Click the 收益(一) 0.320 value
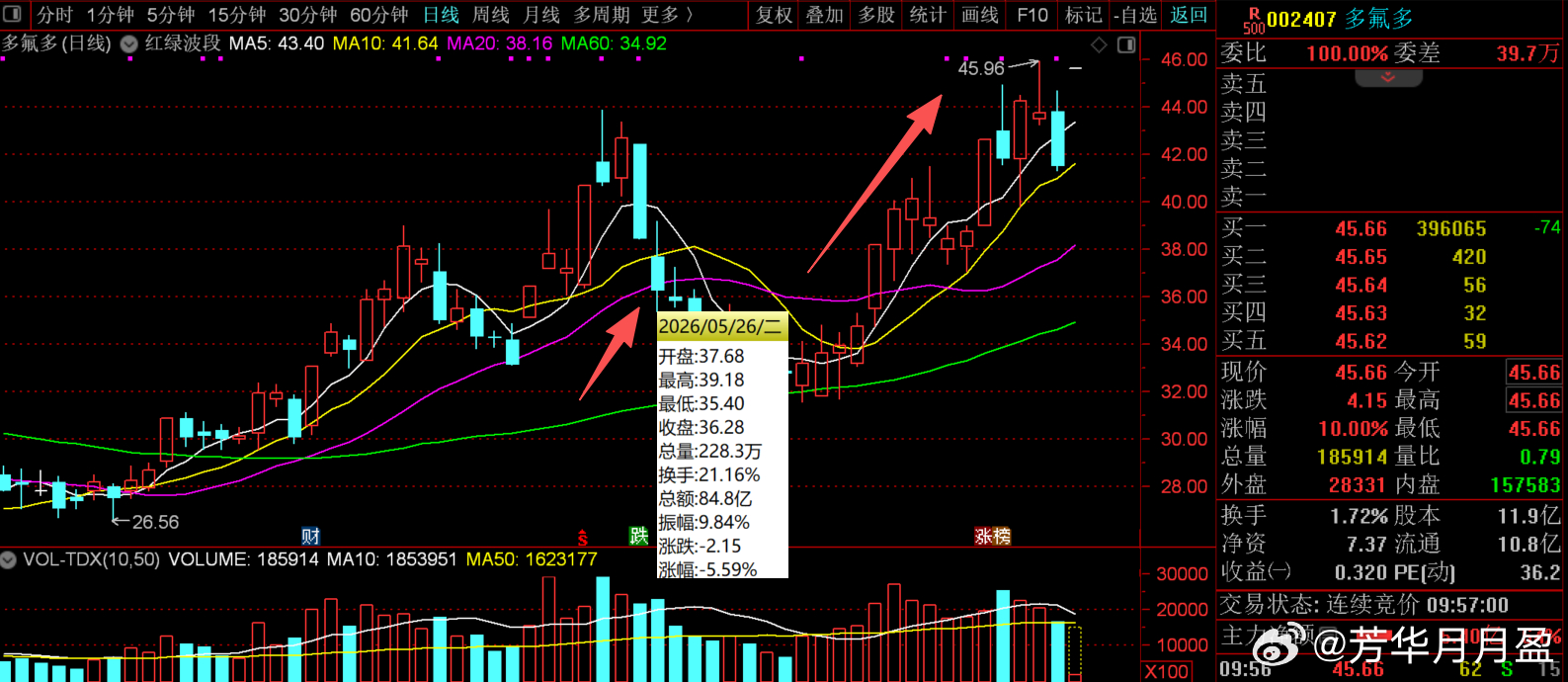The height and width of the screenshot is (682, 1568). point(1362,573)
